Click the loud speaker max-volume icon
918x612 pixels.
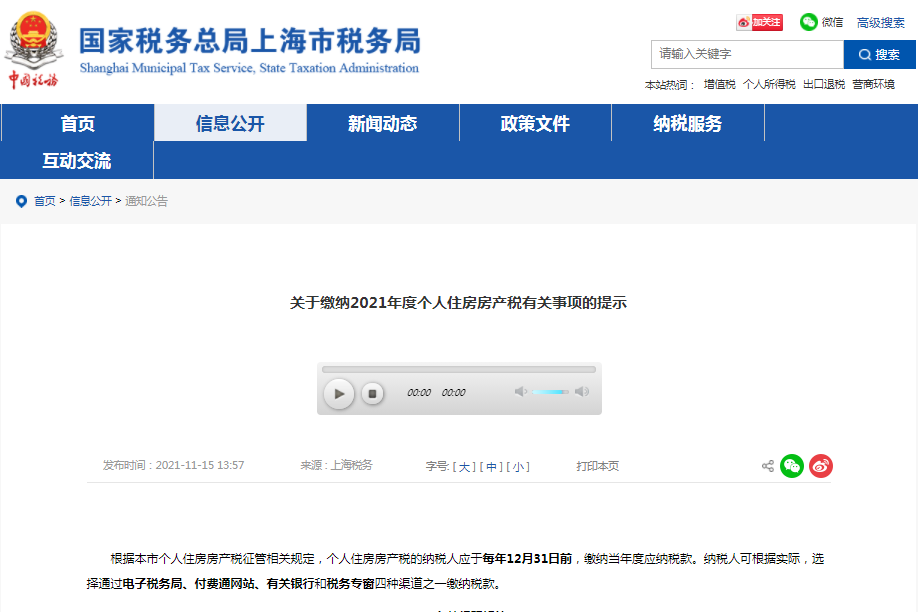tap(582, 391)
